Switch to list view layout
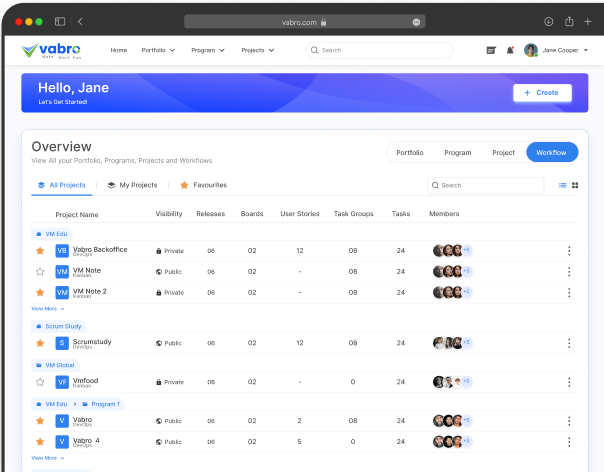Screen dimensions: 604x472 pyautogui.click(x=562, y=185)
